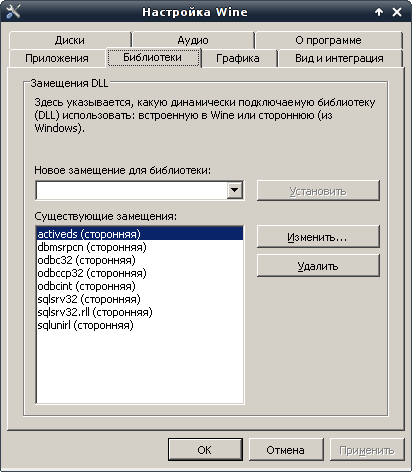The width and height of the screenshot is (412, 472).
Task: Open the О программе tab
Action: coord(329,40)
